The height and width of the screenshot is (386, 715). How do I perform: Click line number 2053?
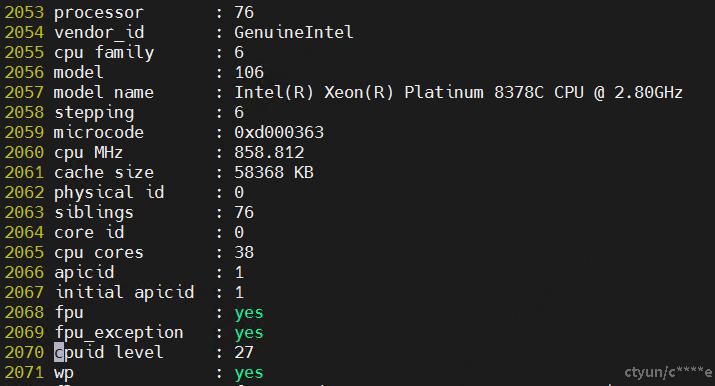24,12
